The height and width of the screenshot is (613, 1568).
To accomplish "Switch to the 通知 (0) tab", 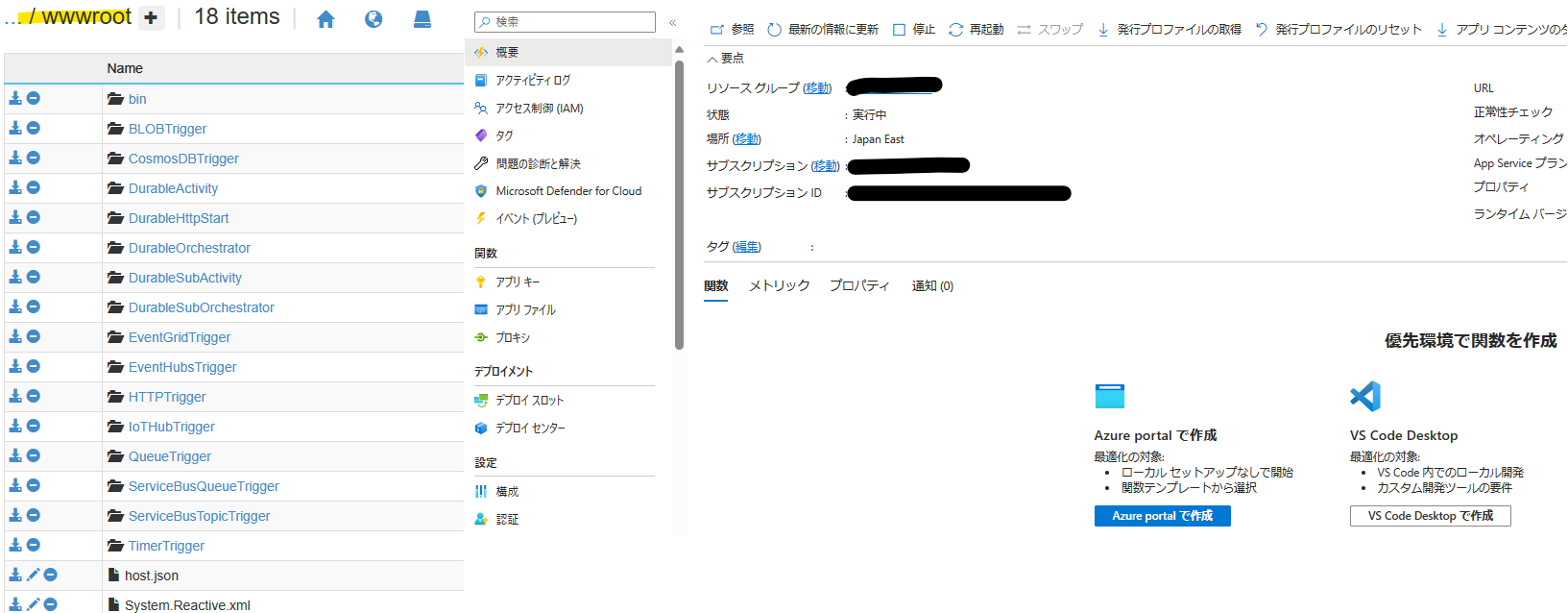I will pyautogui.click(x=932, y=286).
